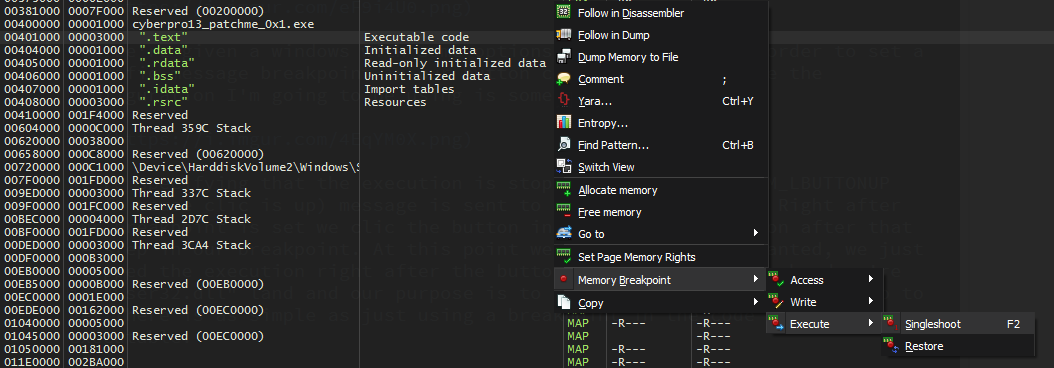1054x368 pixels.
Task: Select Thread 337C Stack row
Action: (x=191, y=193)
